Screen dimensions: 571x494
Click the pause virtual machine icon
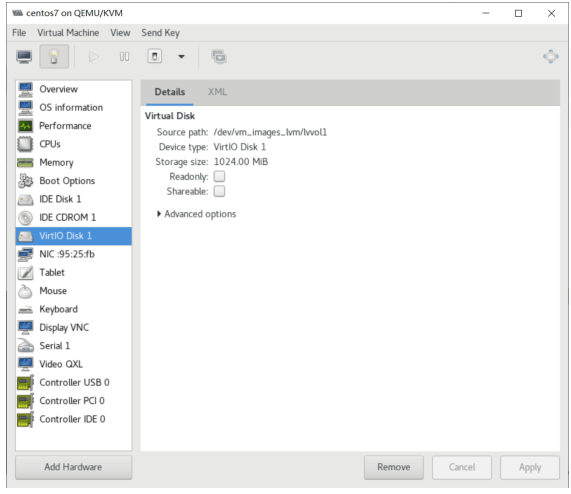click(124, 56)
